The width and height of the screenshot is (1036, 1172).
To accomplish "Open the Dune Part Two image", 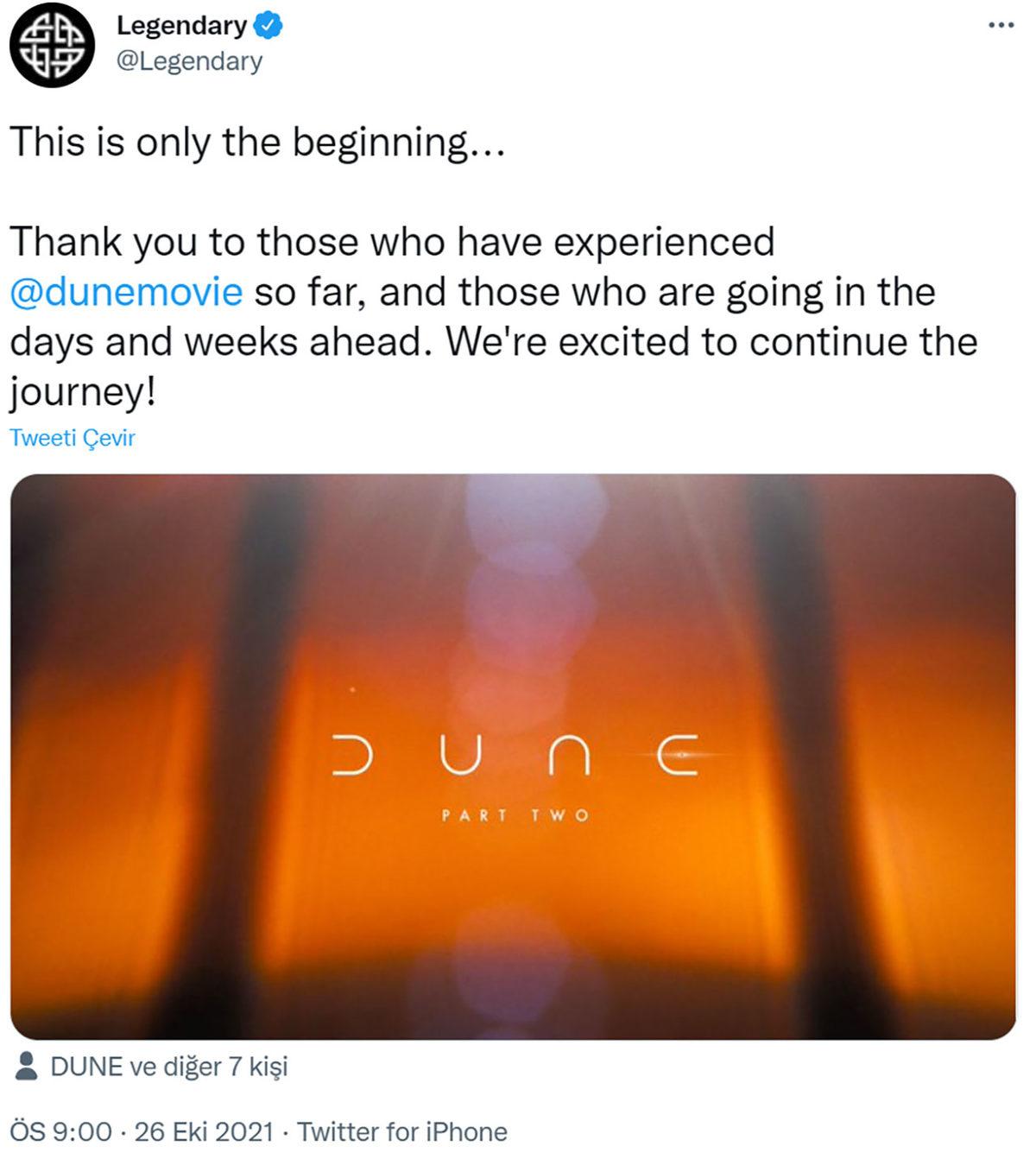I will (513, 605).
